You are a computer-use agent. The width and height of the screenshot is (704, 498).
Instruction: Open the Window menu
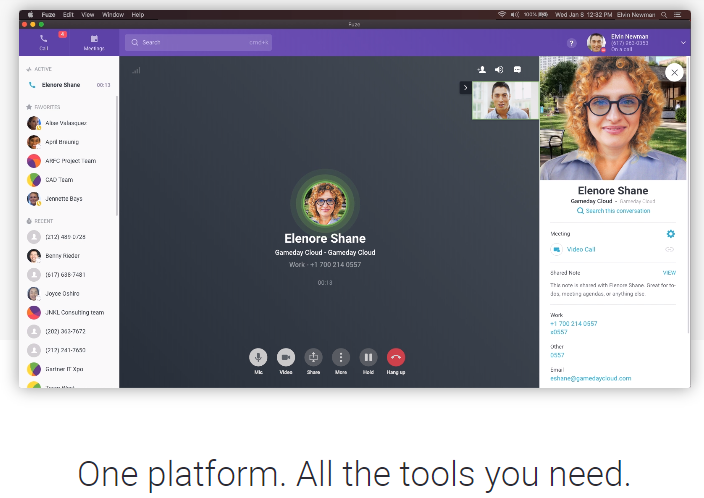113,14
